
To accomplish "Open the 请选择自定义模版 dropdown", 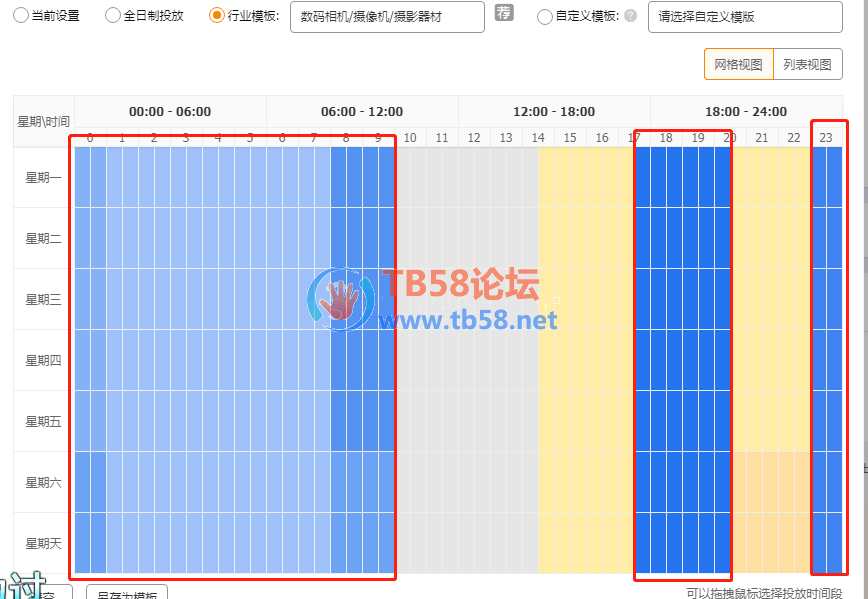I will [744, 16].
